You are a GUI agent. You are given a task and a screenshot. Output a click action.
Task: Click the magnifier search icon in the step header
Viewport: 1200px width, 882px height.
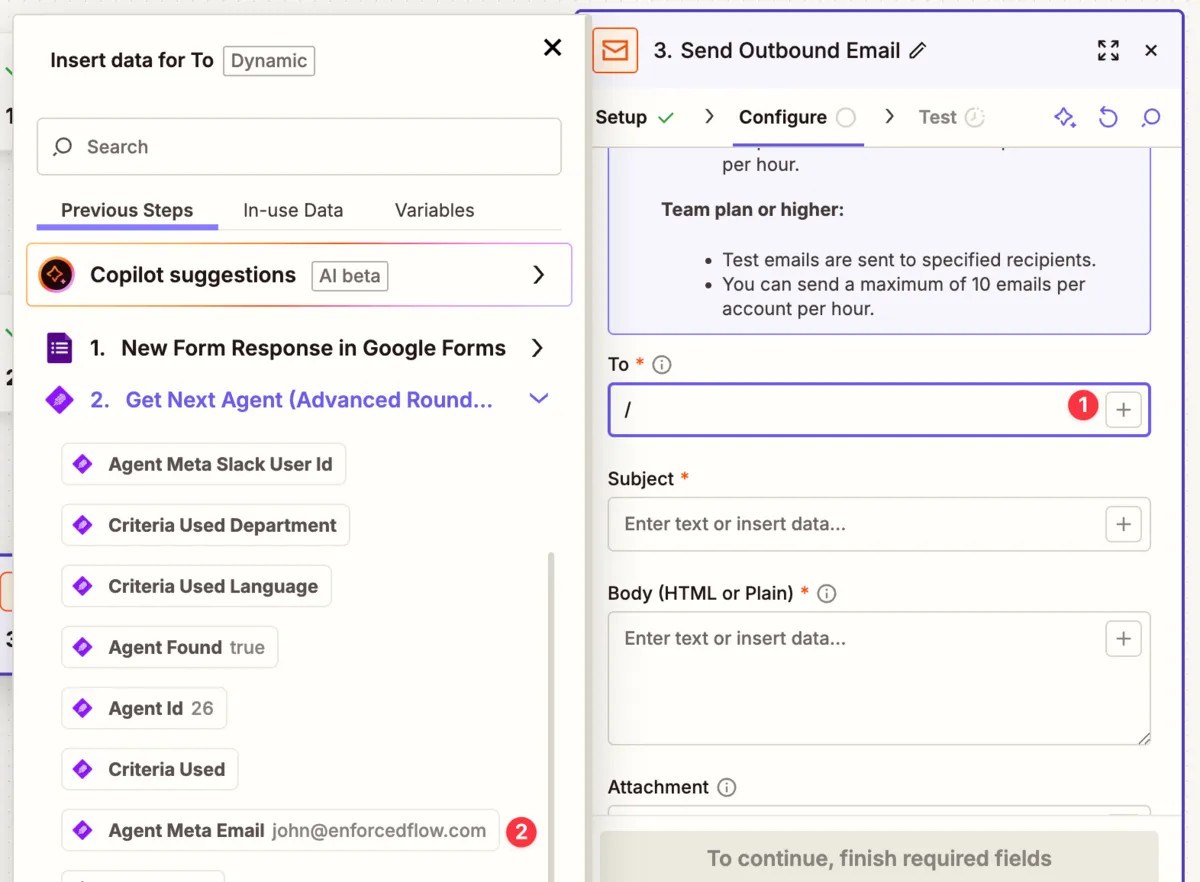(x=1150, y=117)
